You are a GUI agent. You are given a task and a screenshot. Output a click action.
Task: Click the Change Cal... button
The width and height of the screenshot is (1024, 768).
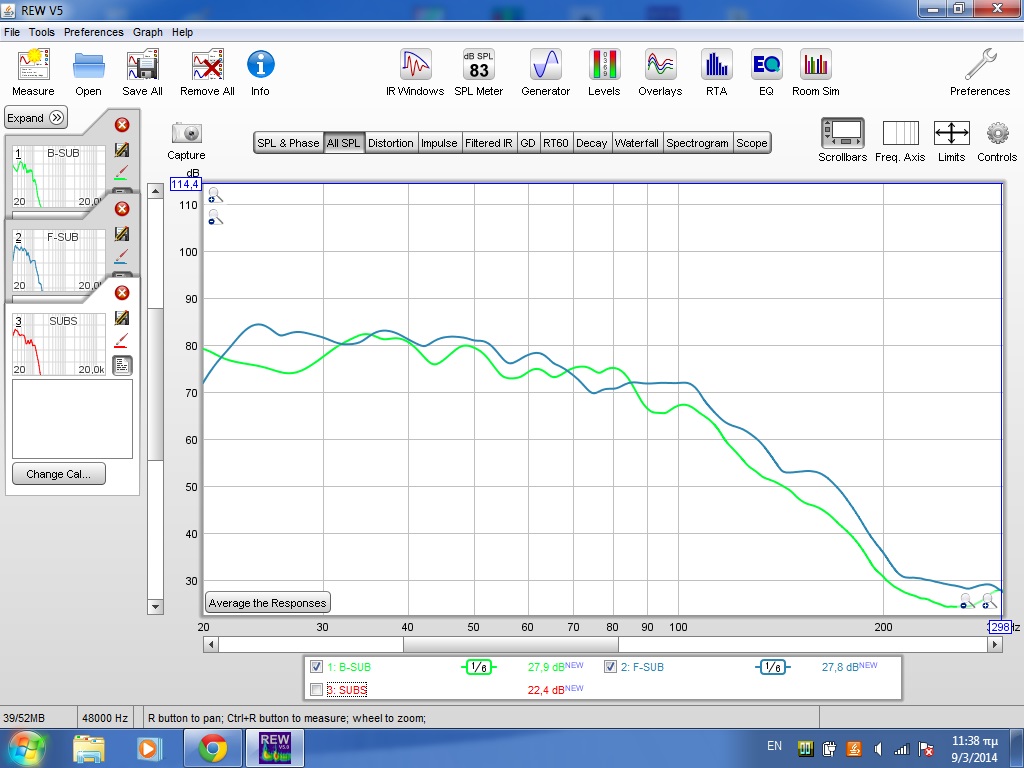click(59, 474)
